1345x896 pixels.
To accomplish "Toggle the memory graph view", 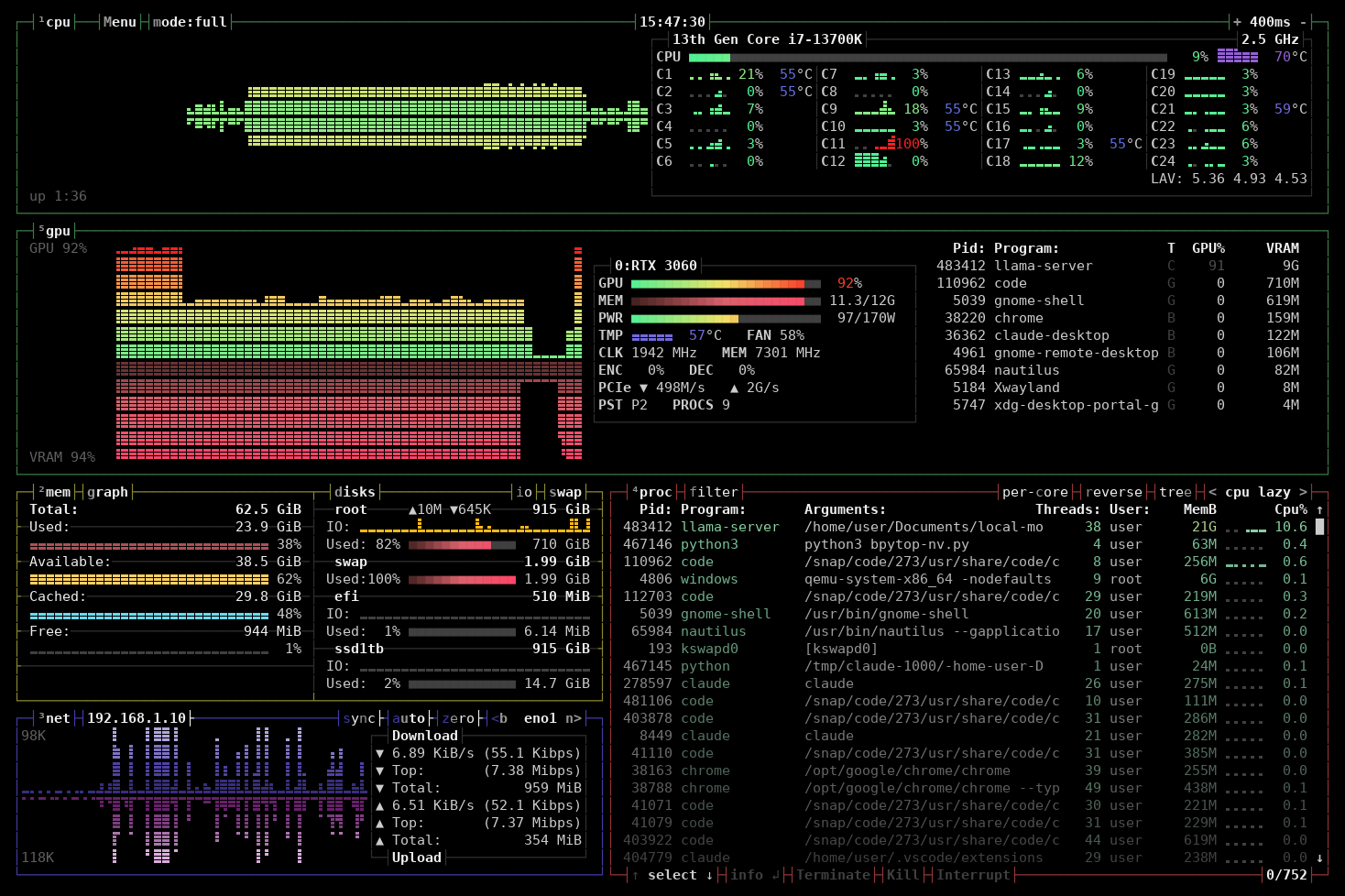I will pyautogui.click(x=108, y=492).
